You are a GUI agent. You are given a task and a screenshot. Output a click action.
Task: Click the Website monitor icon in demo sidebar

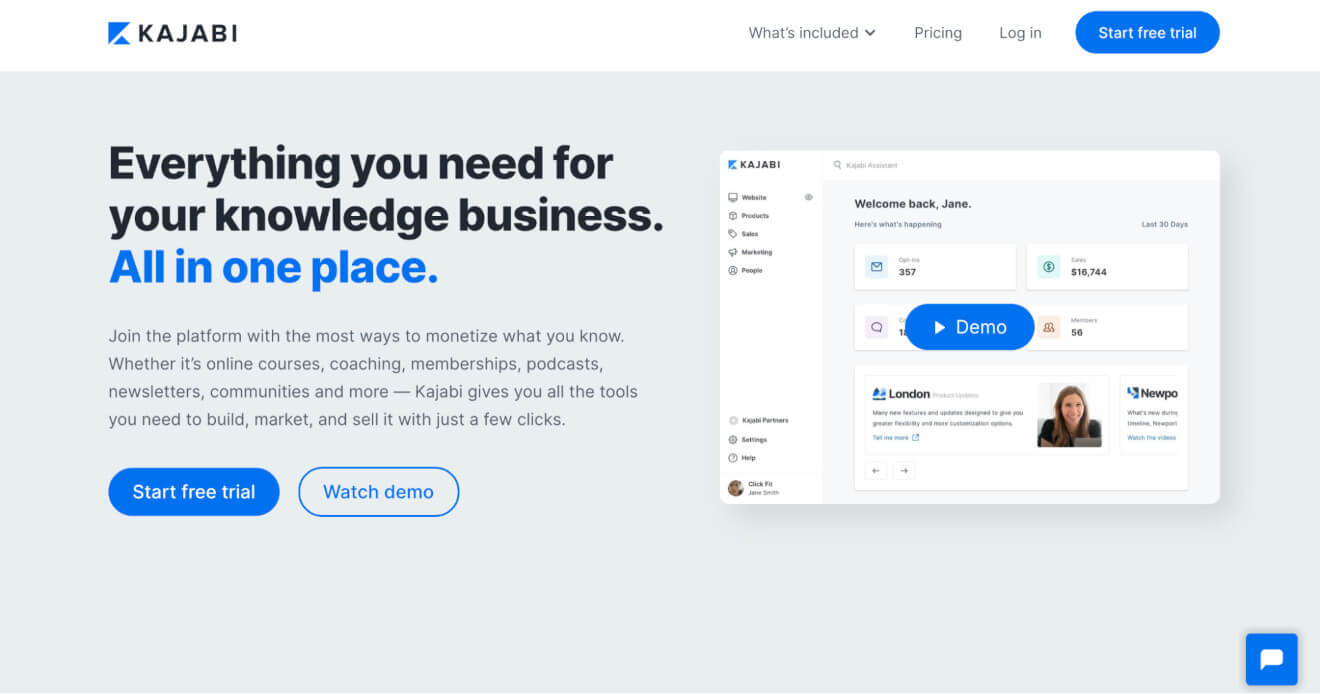[733, 198]
